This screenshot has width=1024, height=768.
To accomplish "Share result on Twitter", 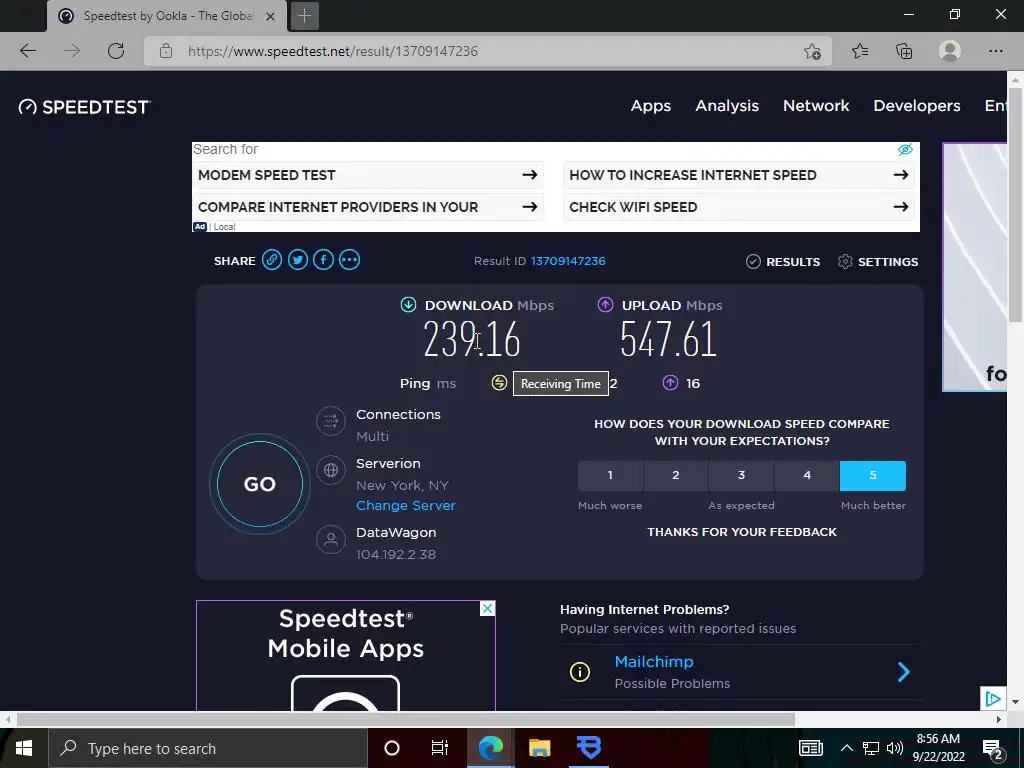I will coord(298,260).
